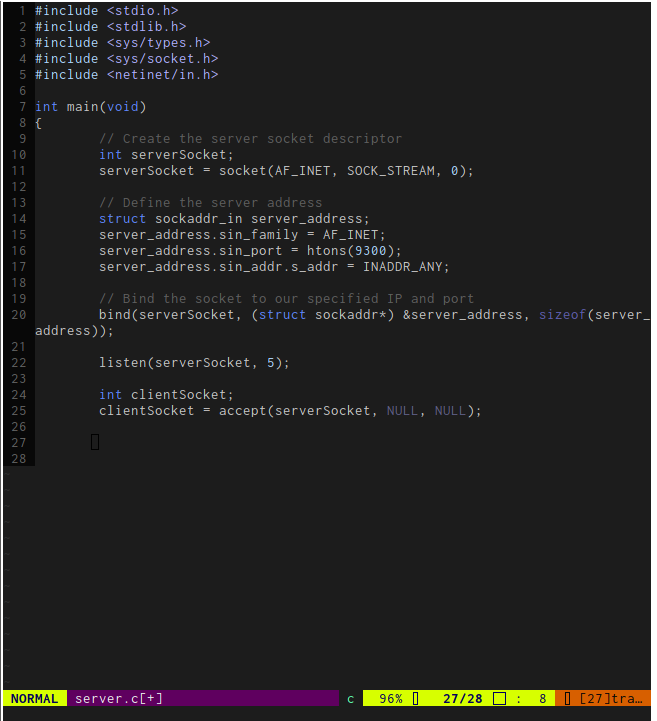Click the accept function call on line 25
This screenshot has width=657, height=721.
(243, 411)
